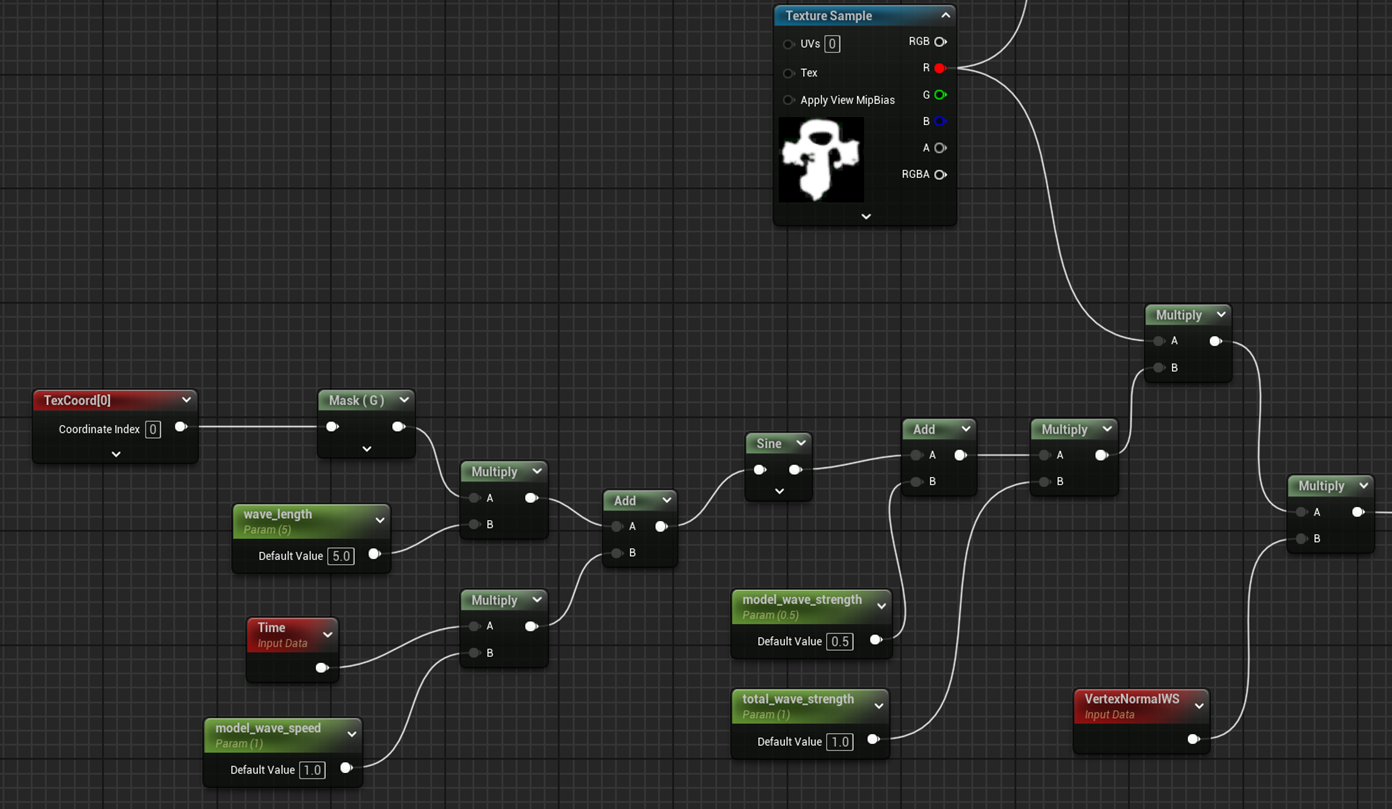1392x809 pixels.
Task: Edit the Coordinate Index input field
Action: point(153,429)
